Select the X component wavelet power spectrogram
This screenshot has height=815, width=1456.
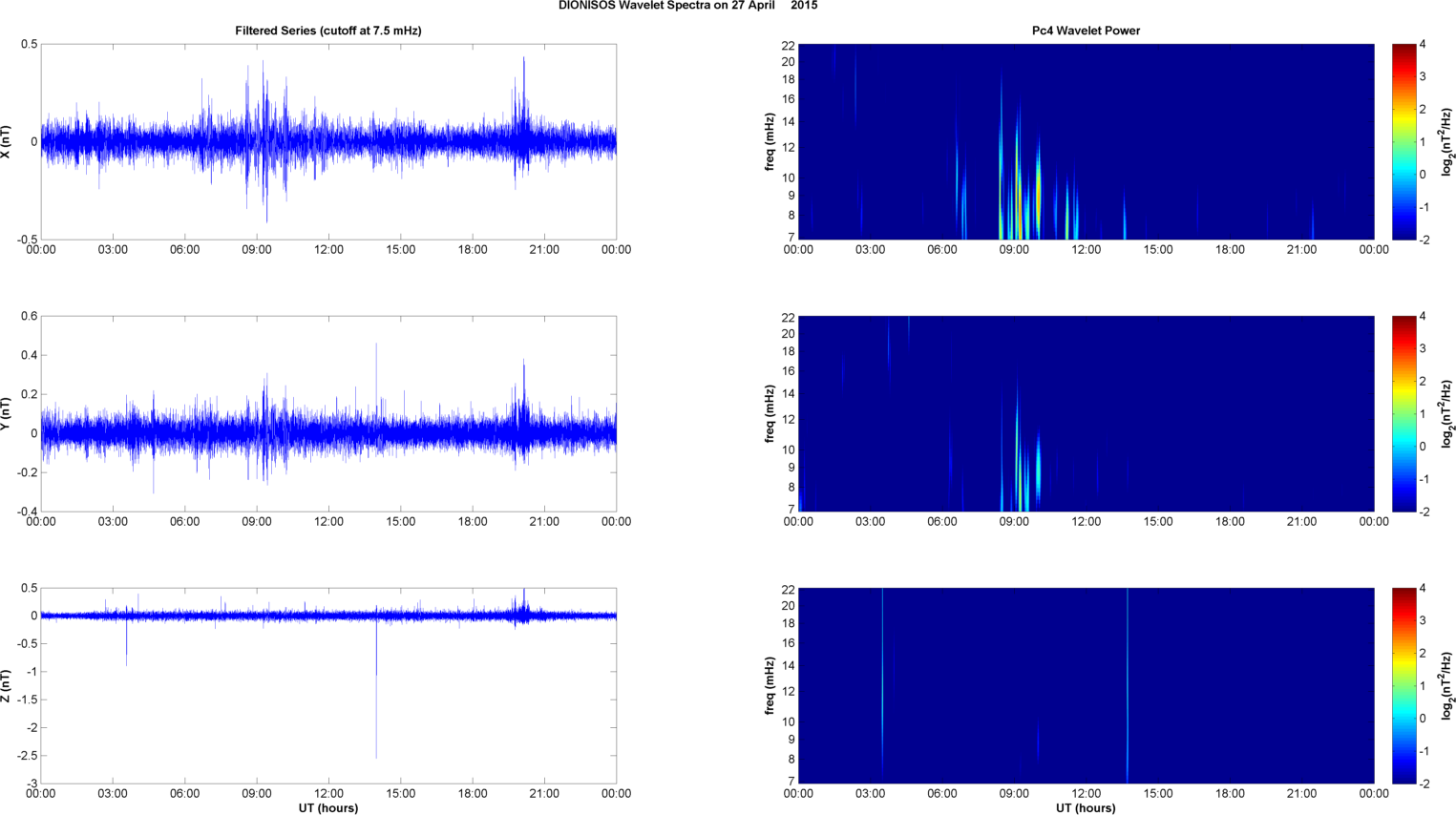click(1086, 142)
